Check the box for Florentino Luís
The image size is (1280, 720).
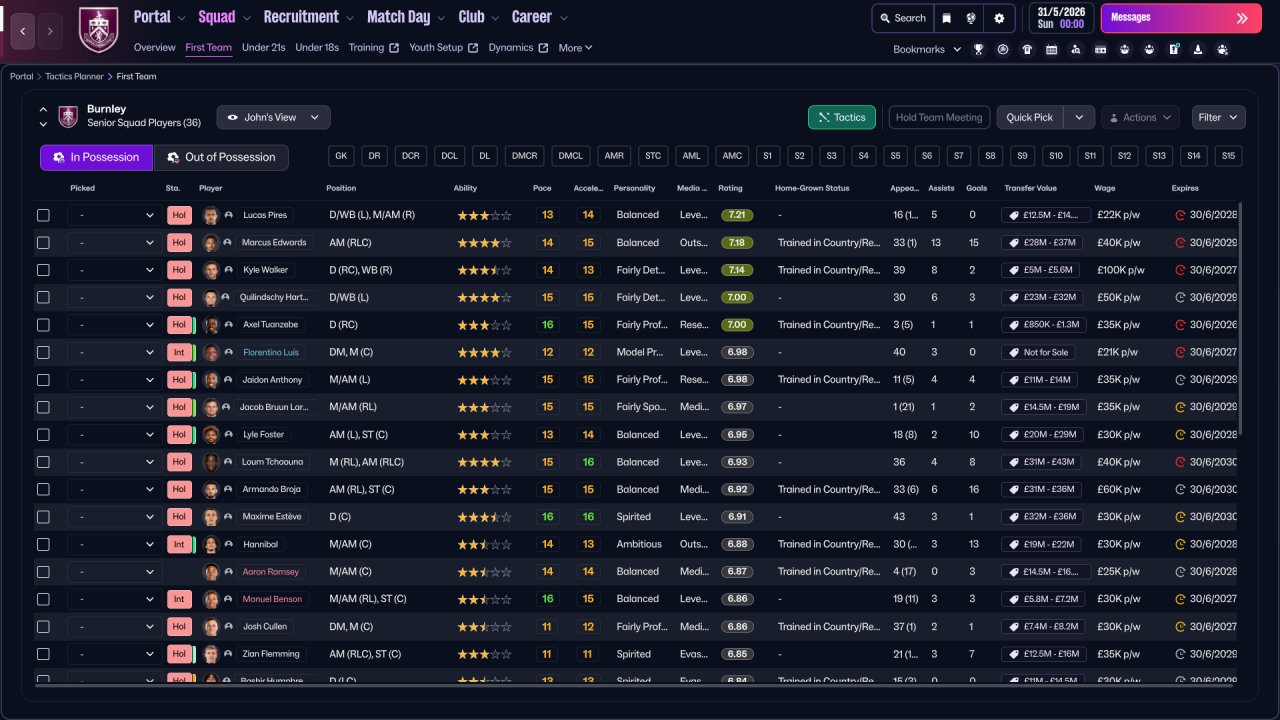43,352
